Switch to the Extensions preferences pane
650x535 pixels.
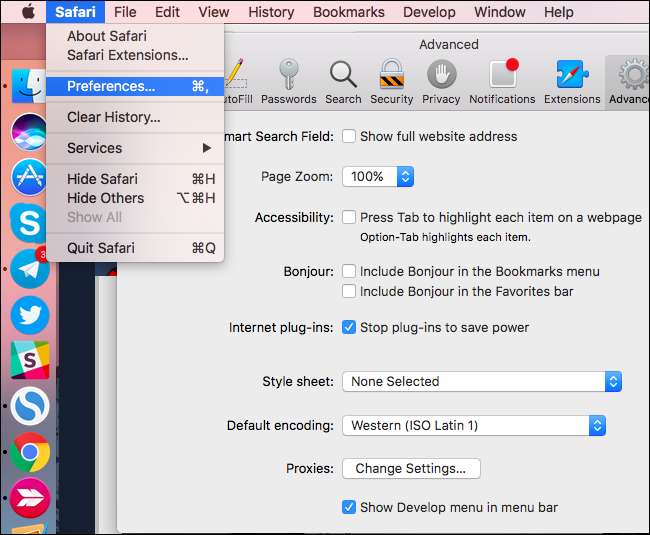[x=572, y=82]
